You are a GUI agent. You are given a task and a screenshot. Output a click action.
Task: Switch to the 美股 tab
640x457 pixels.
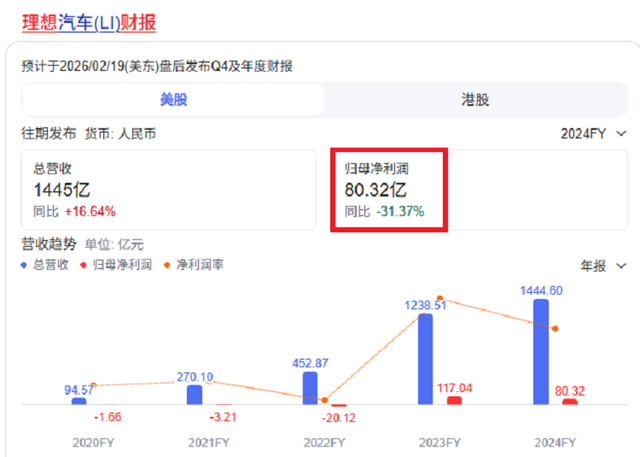point(173,100)
